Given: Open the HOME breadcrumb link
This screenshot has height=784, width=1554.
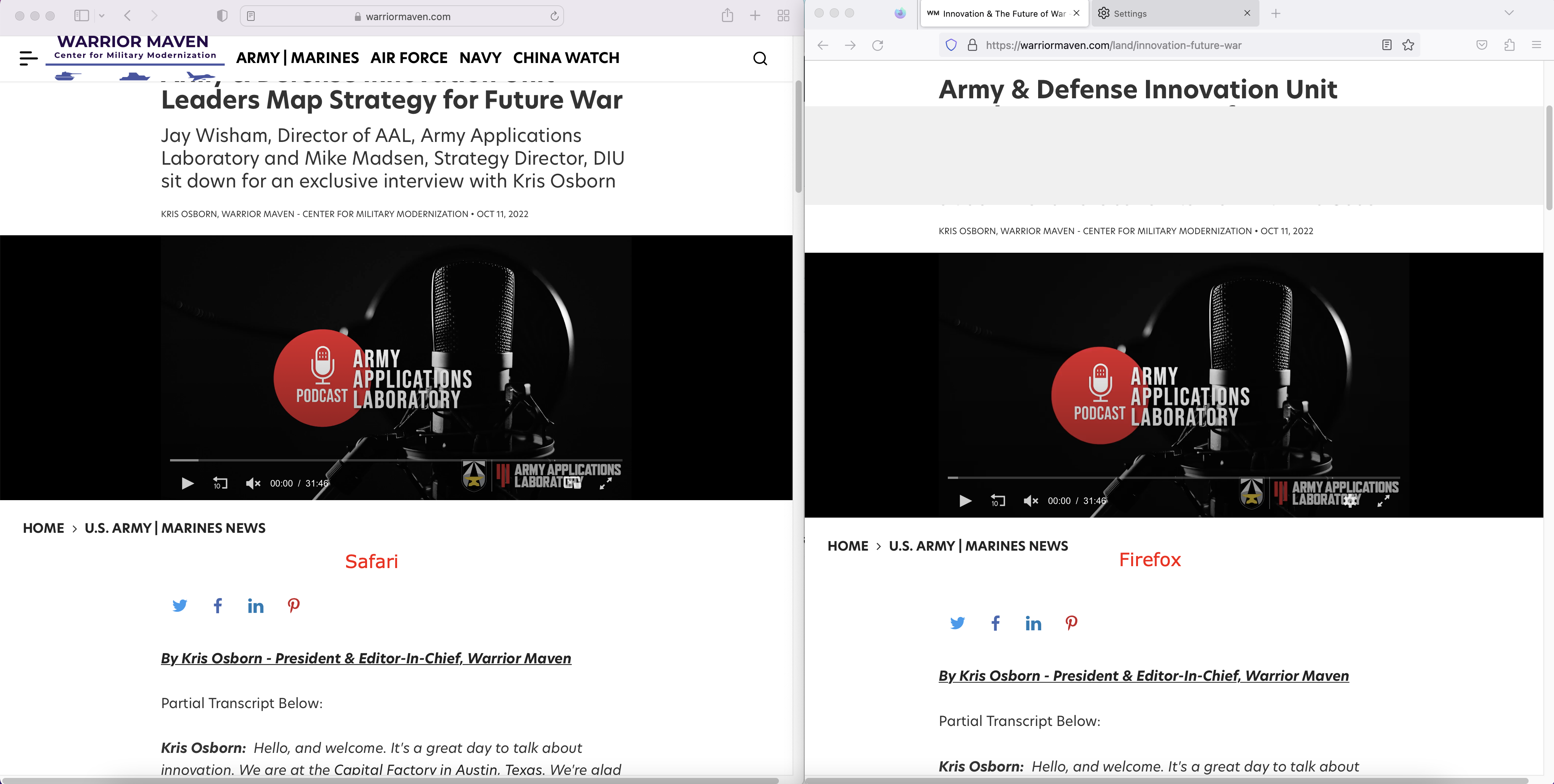Looking at the screenshot, I should click(x=43, y=528).
